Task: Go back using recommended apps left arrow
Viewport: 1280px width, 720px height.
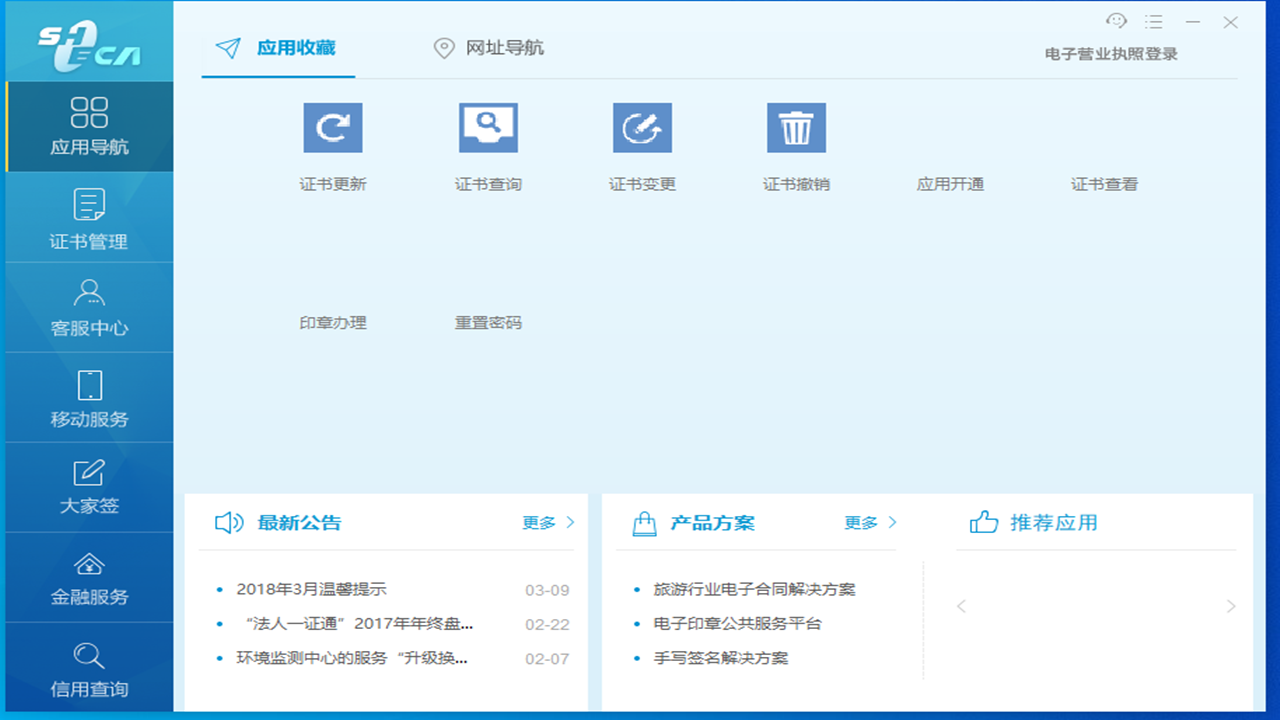Action: click(x=961, y=606)
